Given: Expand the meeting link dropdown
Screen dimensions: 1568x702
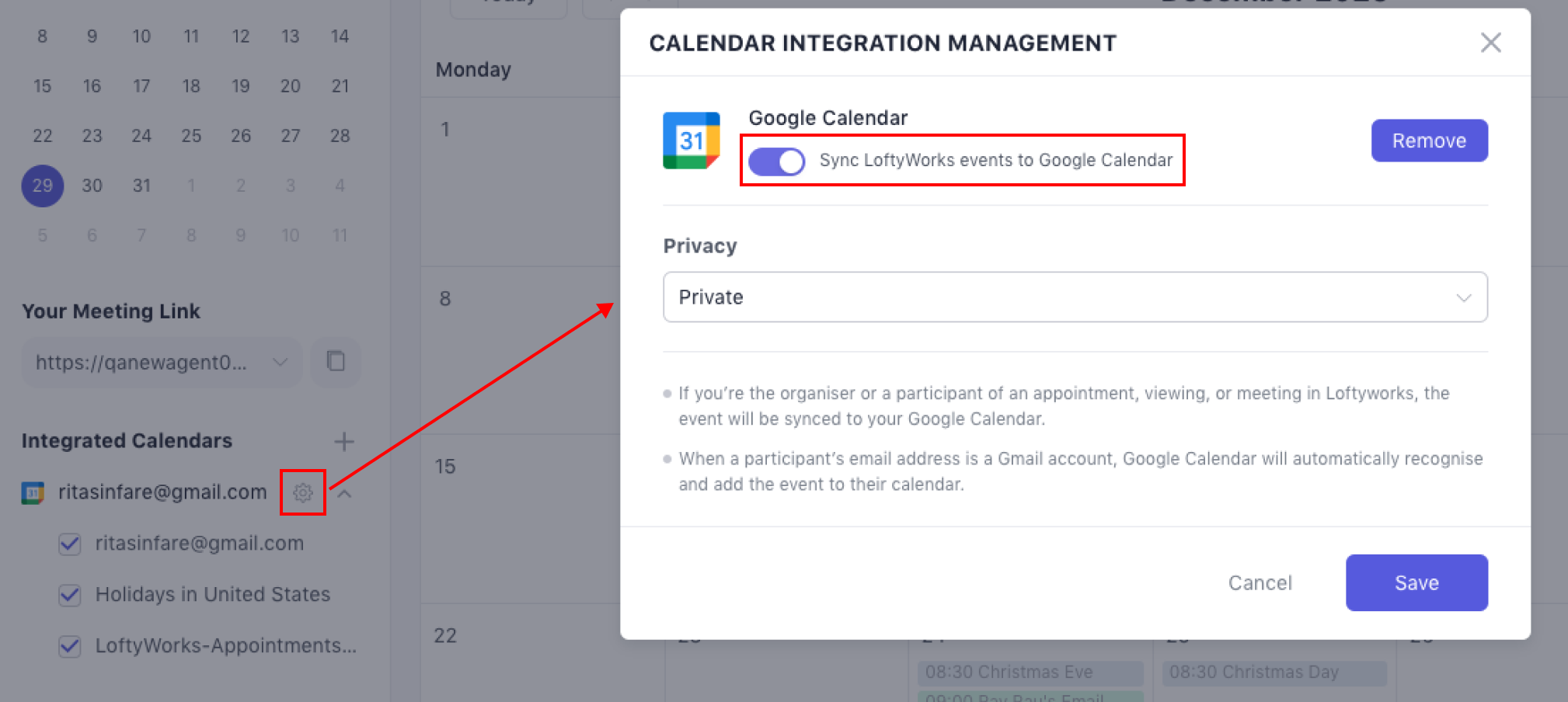Looking at the screenshot, I should [x=280, y=362].
